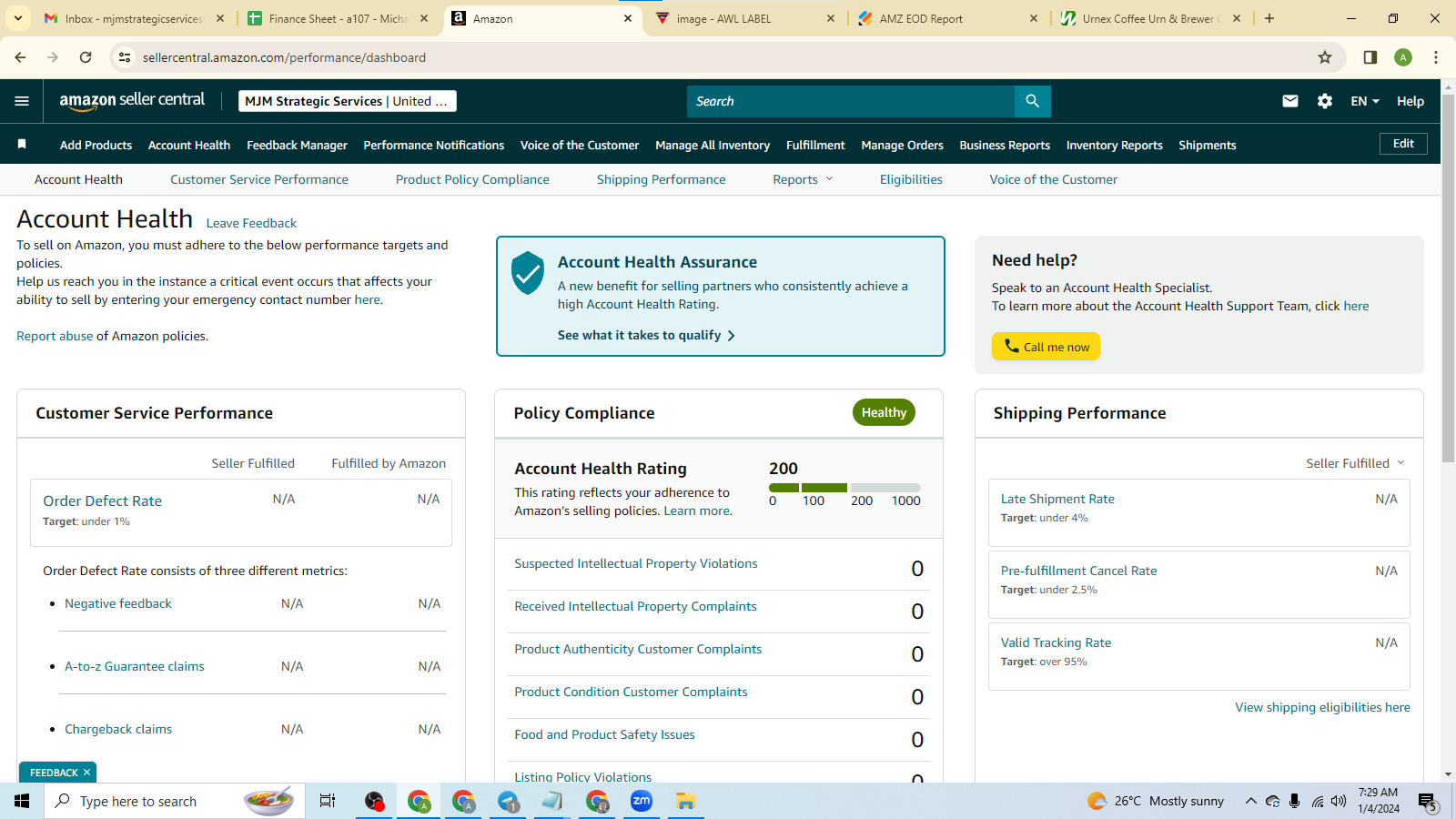The image size is (1456, 819).
Task: Open Seller Fulfilled dropdown in Shipping Performance
Action: [1355, 463]
